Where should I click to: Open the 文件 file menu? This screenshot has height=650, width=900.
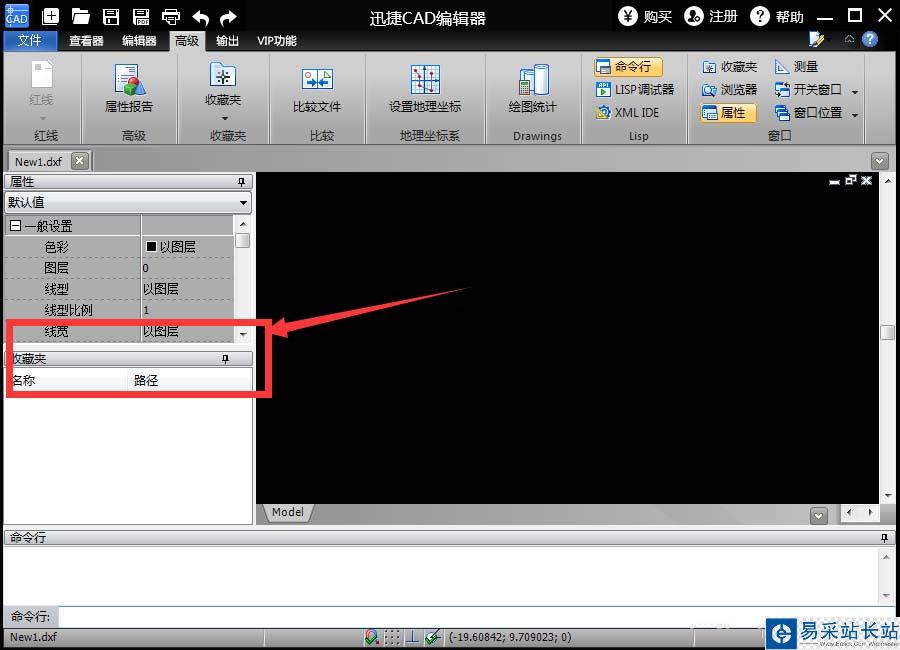(x=29, y=40)
